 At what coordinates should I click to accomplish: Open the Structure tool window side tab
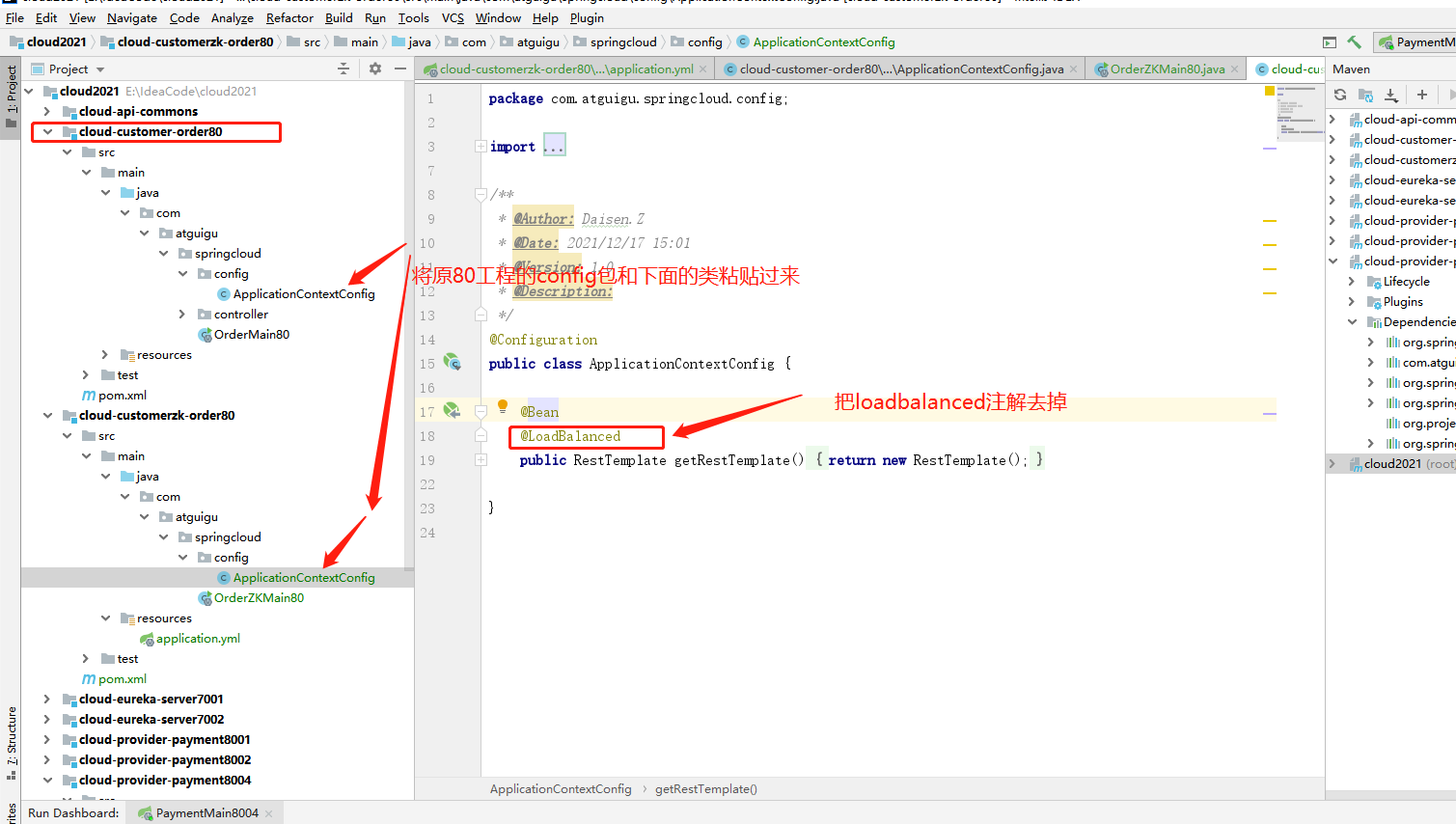click(11, 741)
